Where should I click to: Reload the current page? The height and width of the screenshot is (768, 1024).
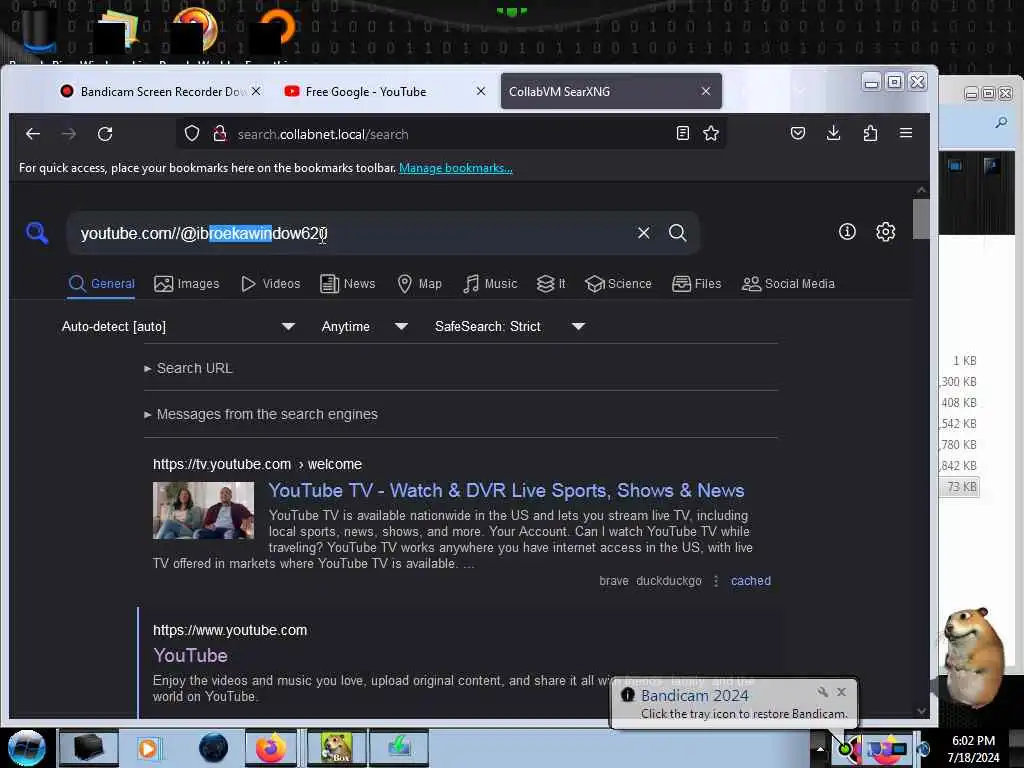coord(105,134)
